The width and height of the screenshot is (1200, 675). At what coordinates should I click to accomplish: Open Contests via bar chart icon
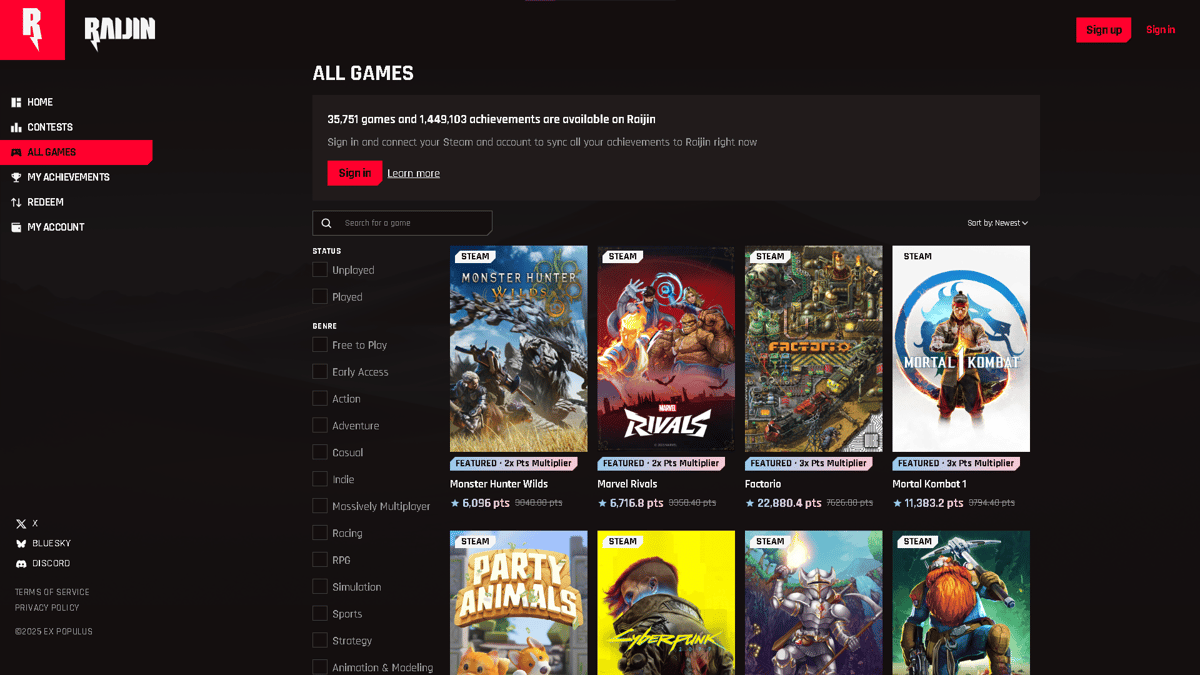[x=16, y=127]
